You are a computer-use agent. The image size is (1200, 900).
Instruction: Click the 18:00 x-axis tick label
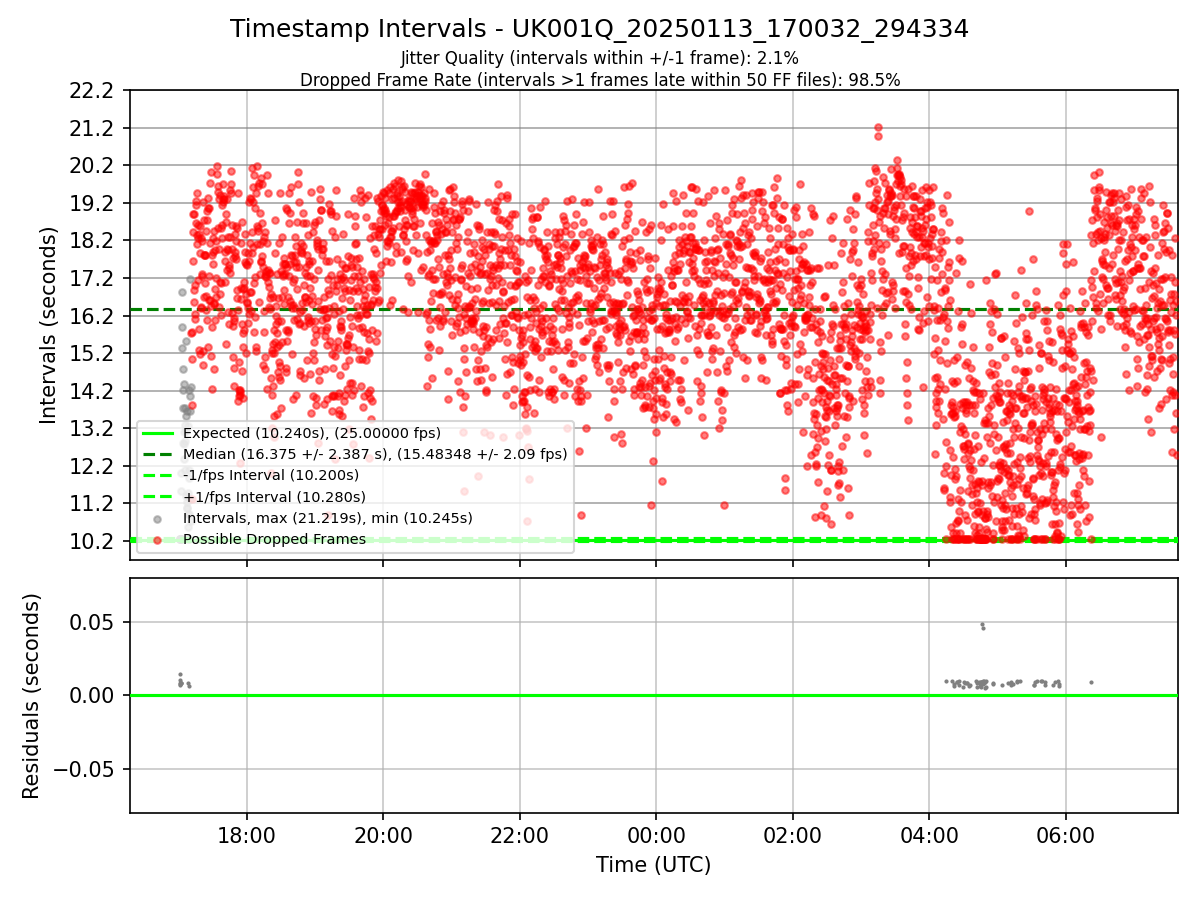(246, 834)
